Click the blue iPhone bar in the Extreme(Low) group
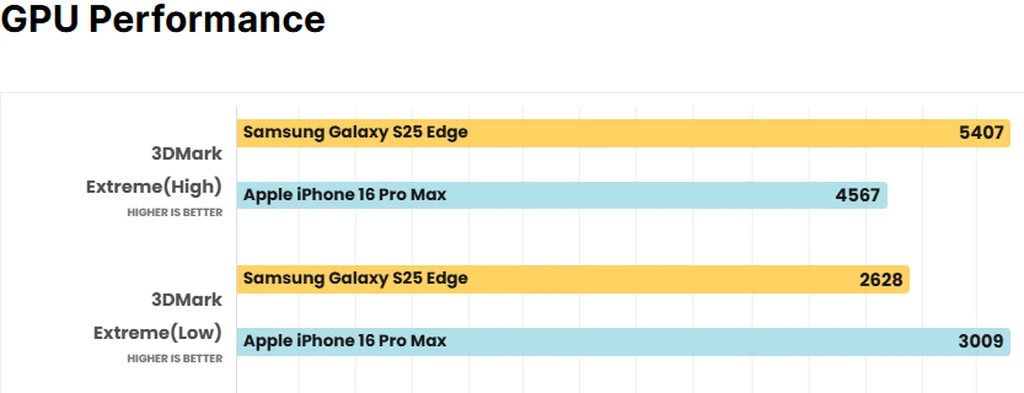This screenshot has width=1024, height=393. [623, 341]
